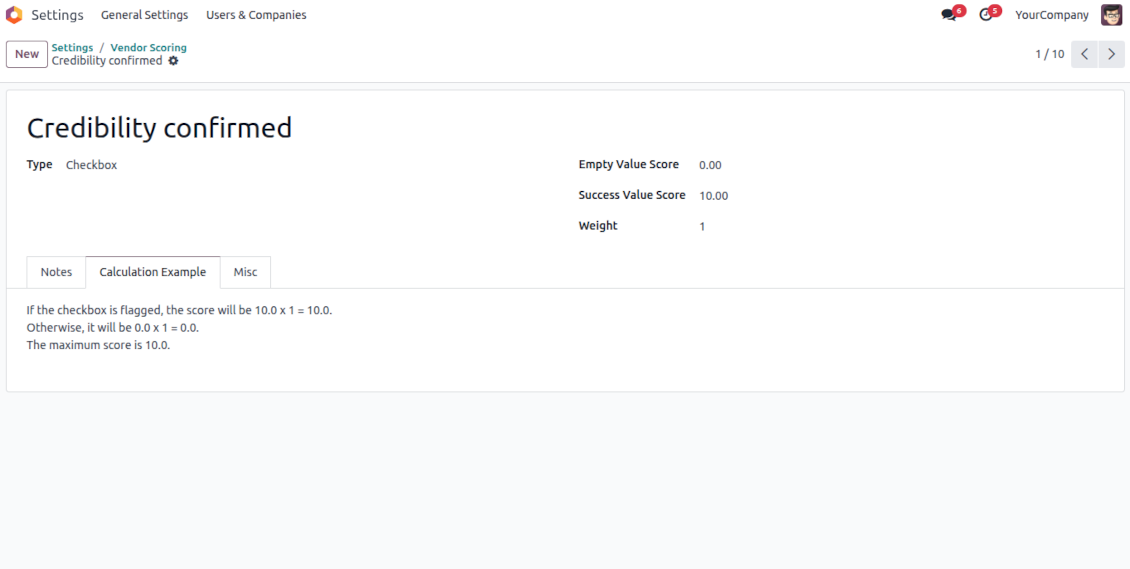The width and height of the screenshot is (1130, 569).
Task: Open the activities clock icon
Action: (986, 15)
